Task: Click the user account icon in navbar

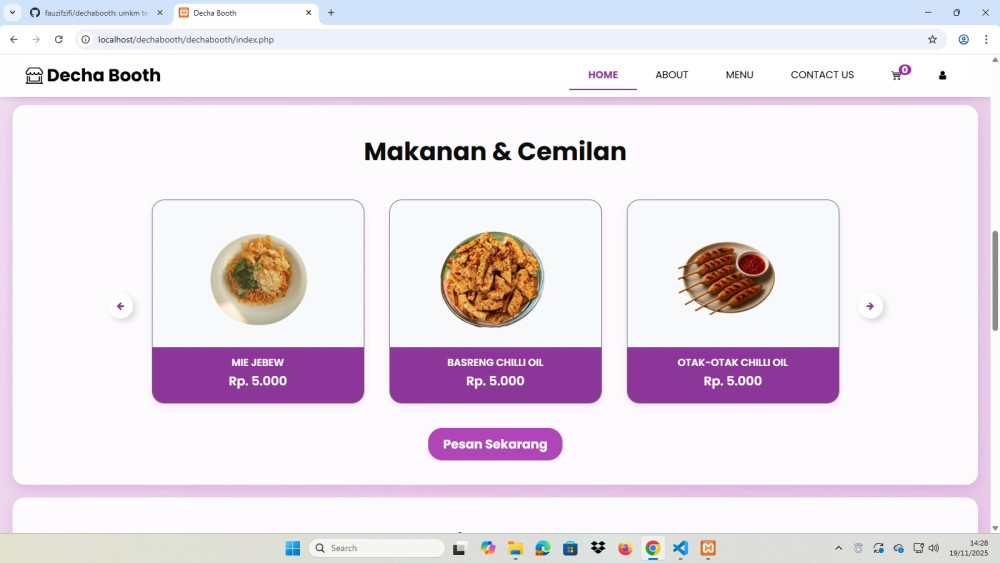Action: point(942,75)
